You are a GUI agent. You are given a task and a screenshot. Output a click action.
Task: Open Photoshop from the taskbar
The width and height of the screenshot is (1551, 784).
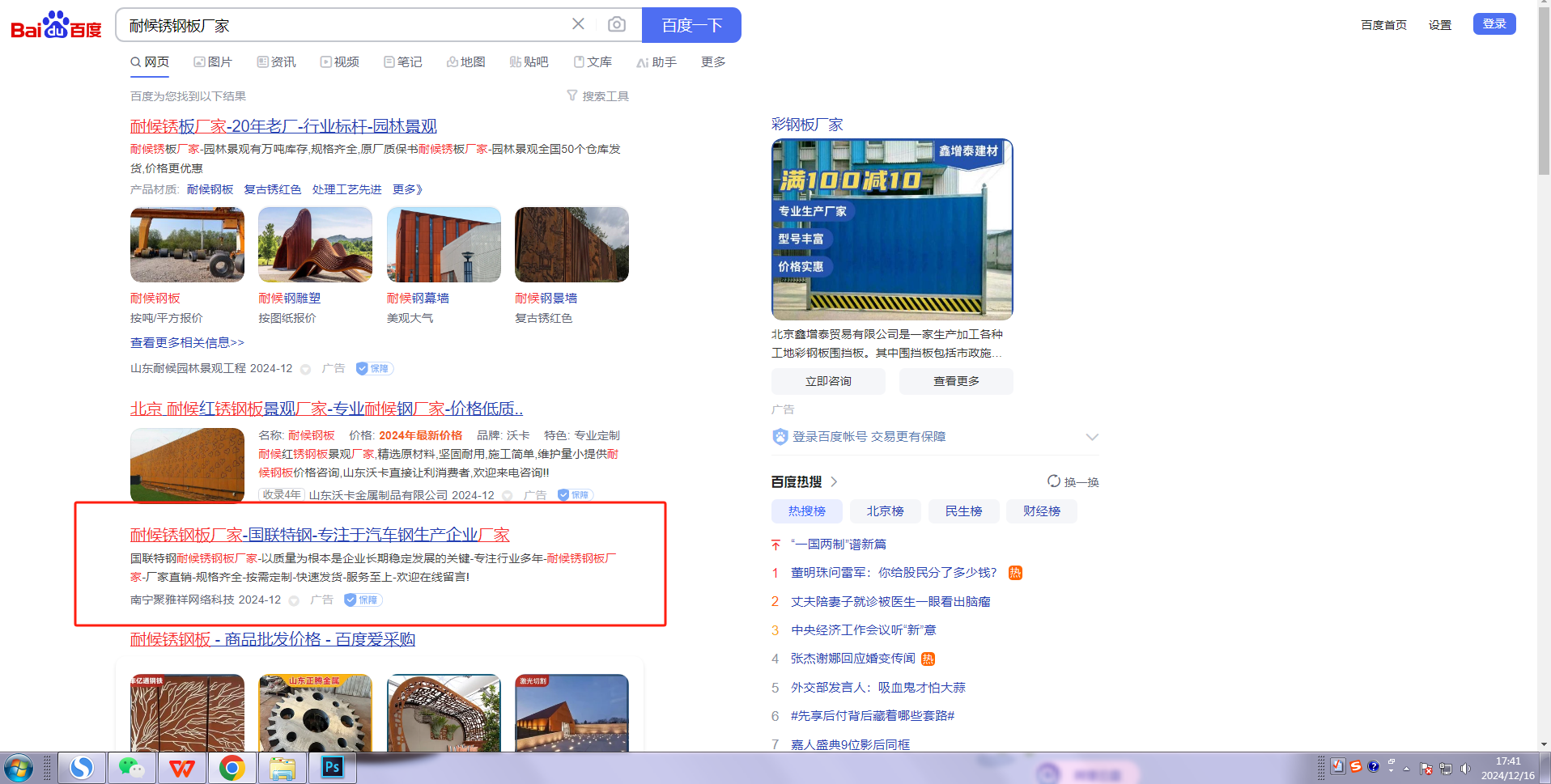332,767
